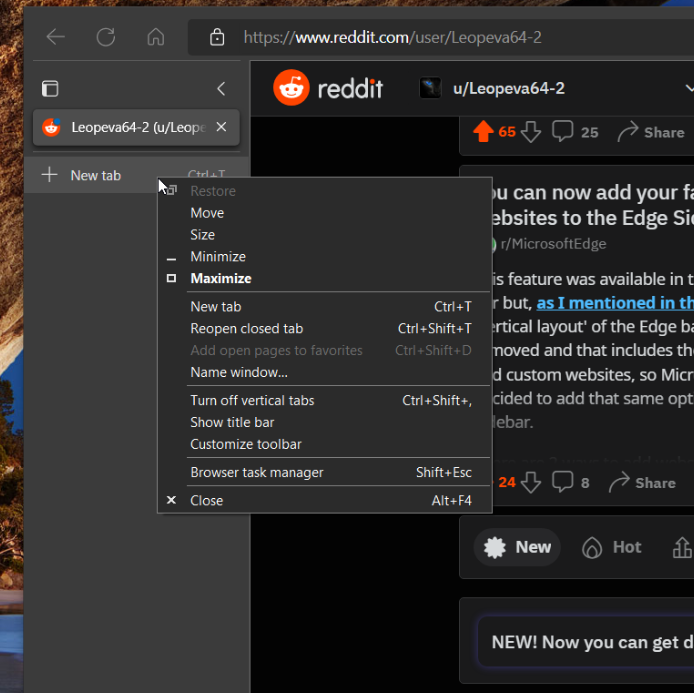Viewport: 694px width, 693px height.
Task: Switch to the Leopeva64-2 tab
Action: 136,127
